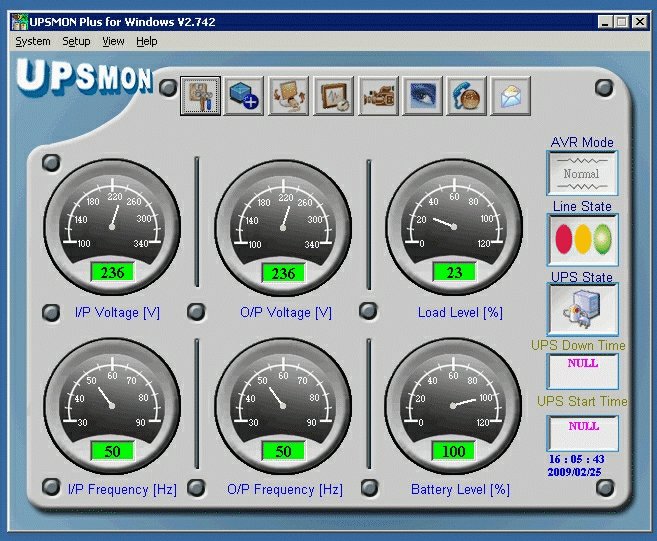Click the O/P Frequency [Hz] label
The height and width of the screenshot is (541, 657).
[285, 489]
